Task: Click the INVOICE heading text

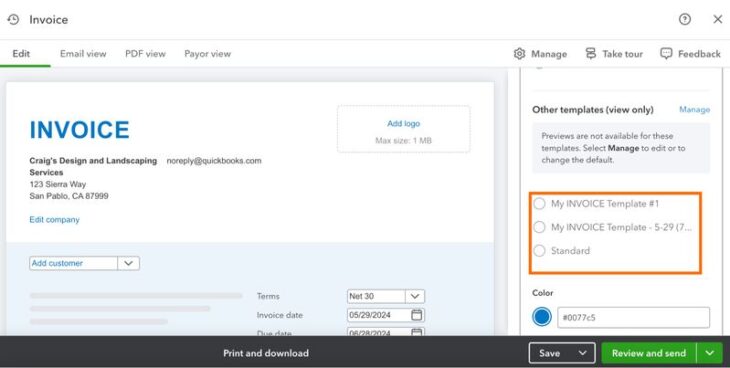Action: pos(80,129)
